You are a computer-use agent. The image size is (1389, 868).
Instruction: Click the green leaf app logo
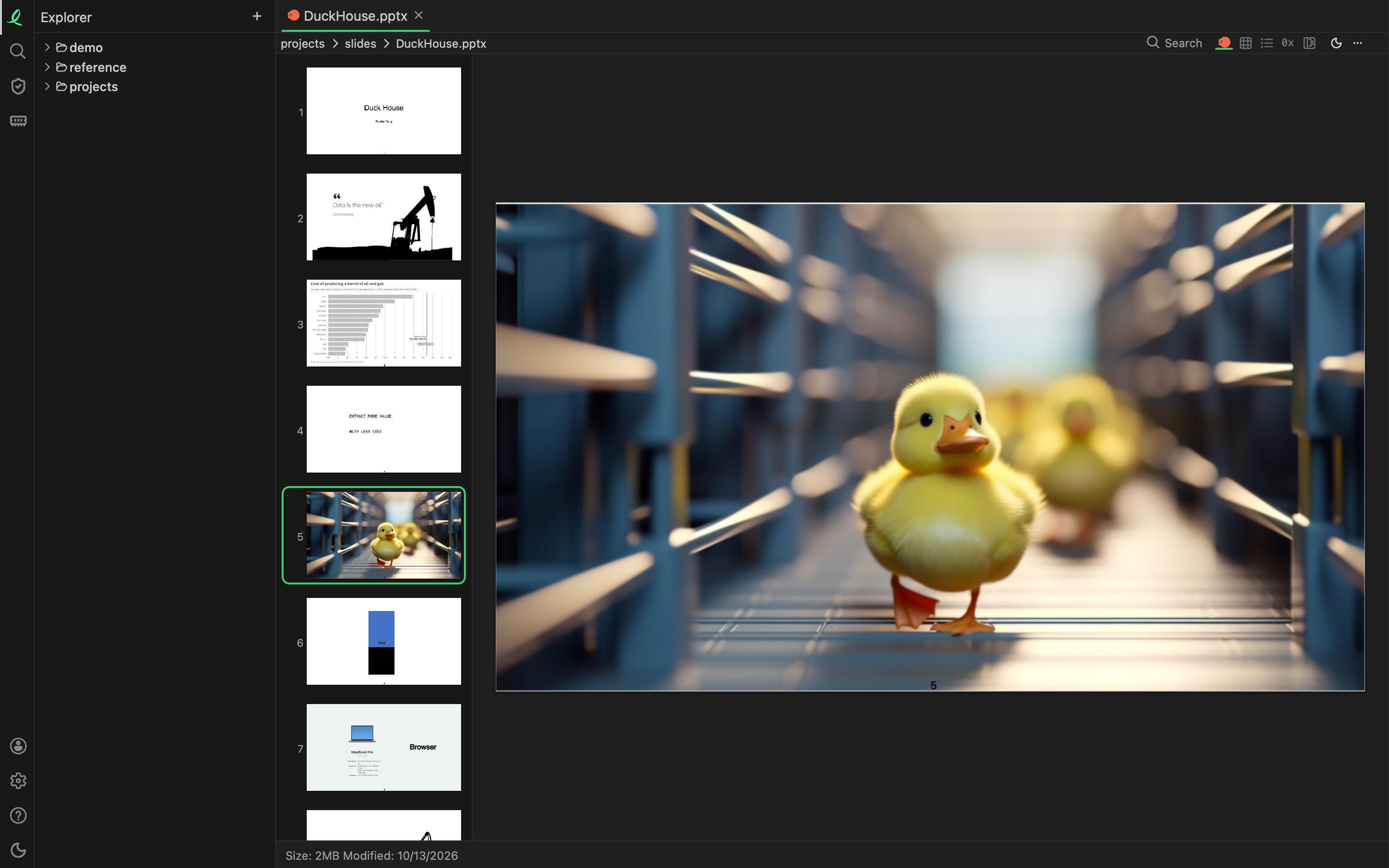(16, 17)
